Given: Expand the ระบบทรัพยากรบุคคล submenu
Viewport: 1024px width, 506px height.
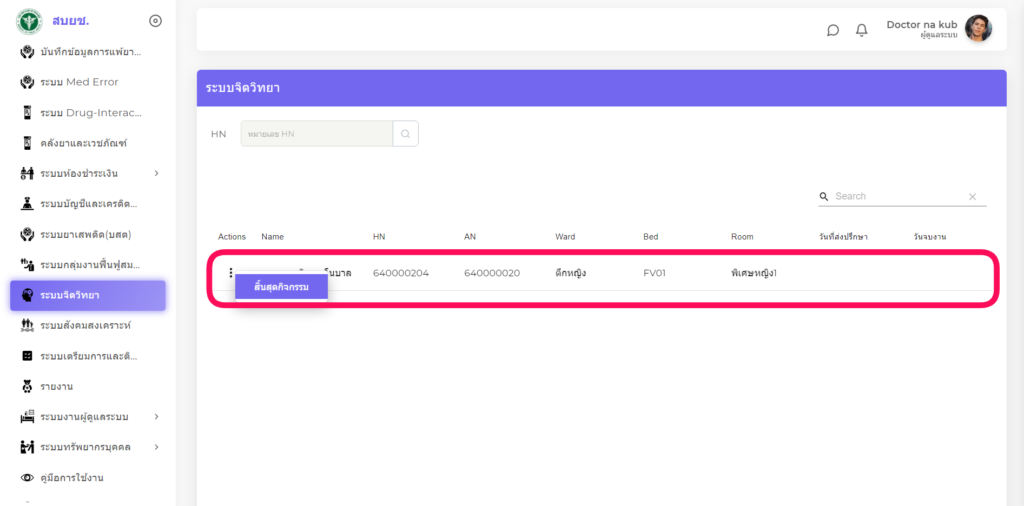Looking at the screenshot, I should click(x=156, y=447).
